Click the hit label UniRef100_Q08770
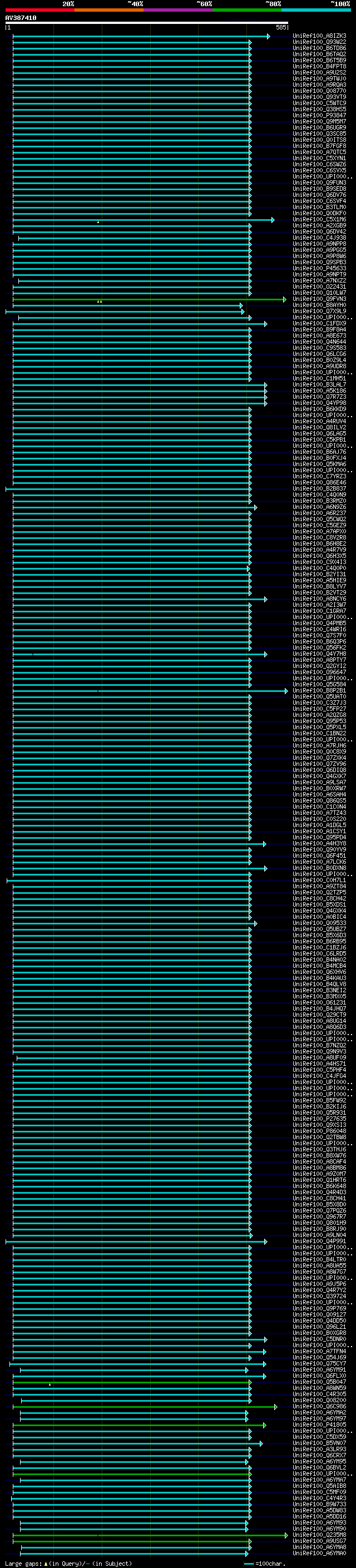Viewport: 356px width, 1568px height. 319,91
